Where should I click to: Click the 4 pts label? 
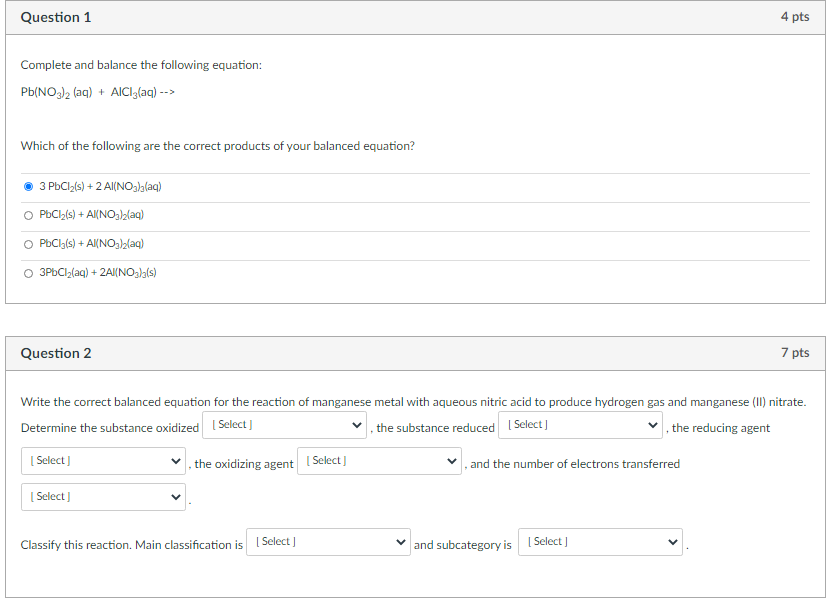tap(795, 17)
